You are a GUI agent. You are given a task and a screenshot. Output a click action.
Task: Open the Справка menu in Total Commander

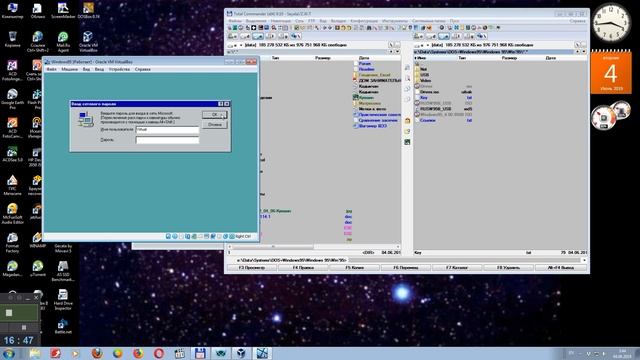click(578, 21)
